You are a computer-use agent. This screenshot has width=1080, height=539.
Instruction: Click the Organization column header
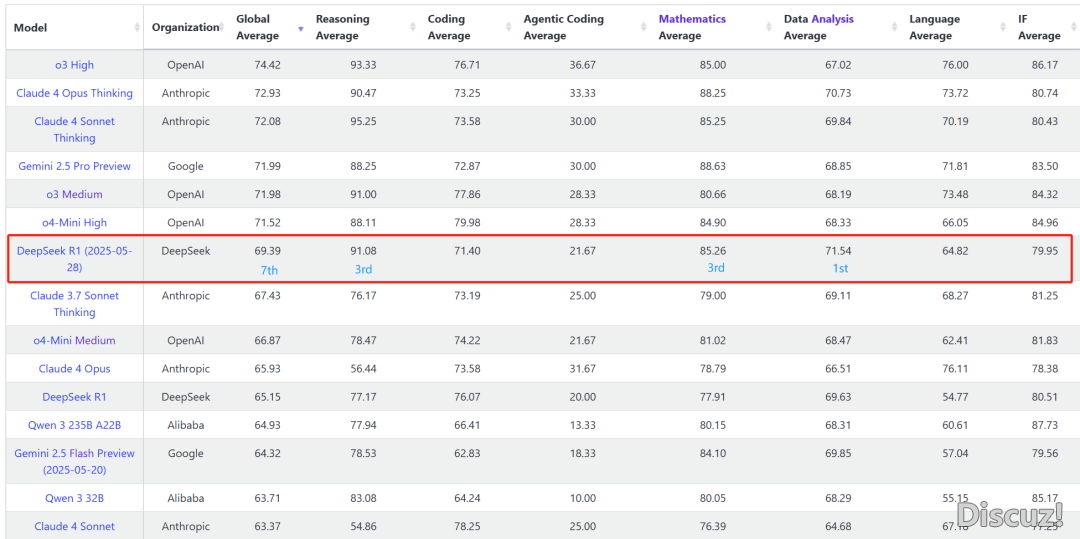point(186,27)
